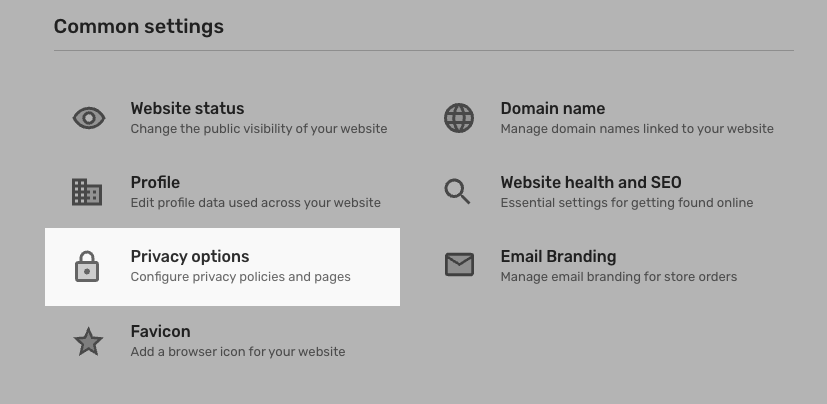Click the star icon for Favicon
Image resolution: width=827 pixels, height=404 pixels.
tap(88, 342)
